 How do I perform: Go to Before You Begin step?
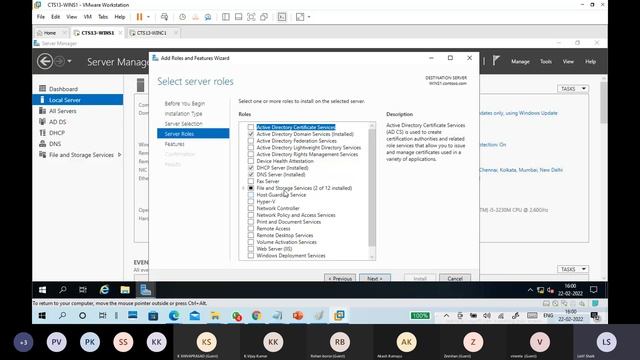[x=184, y=103]
